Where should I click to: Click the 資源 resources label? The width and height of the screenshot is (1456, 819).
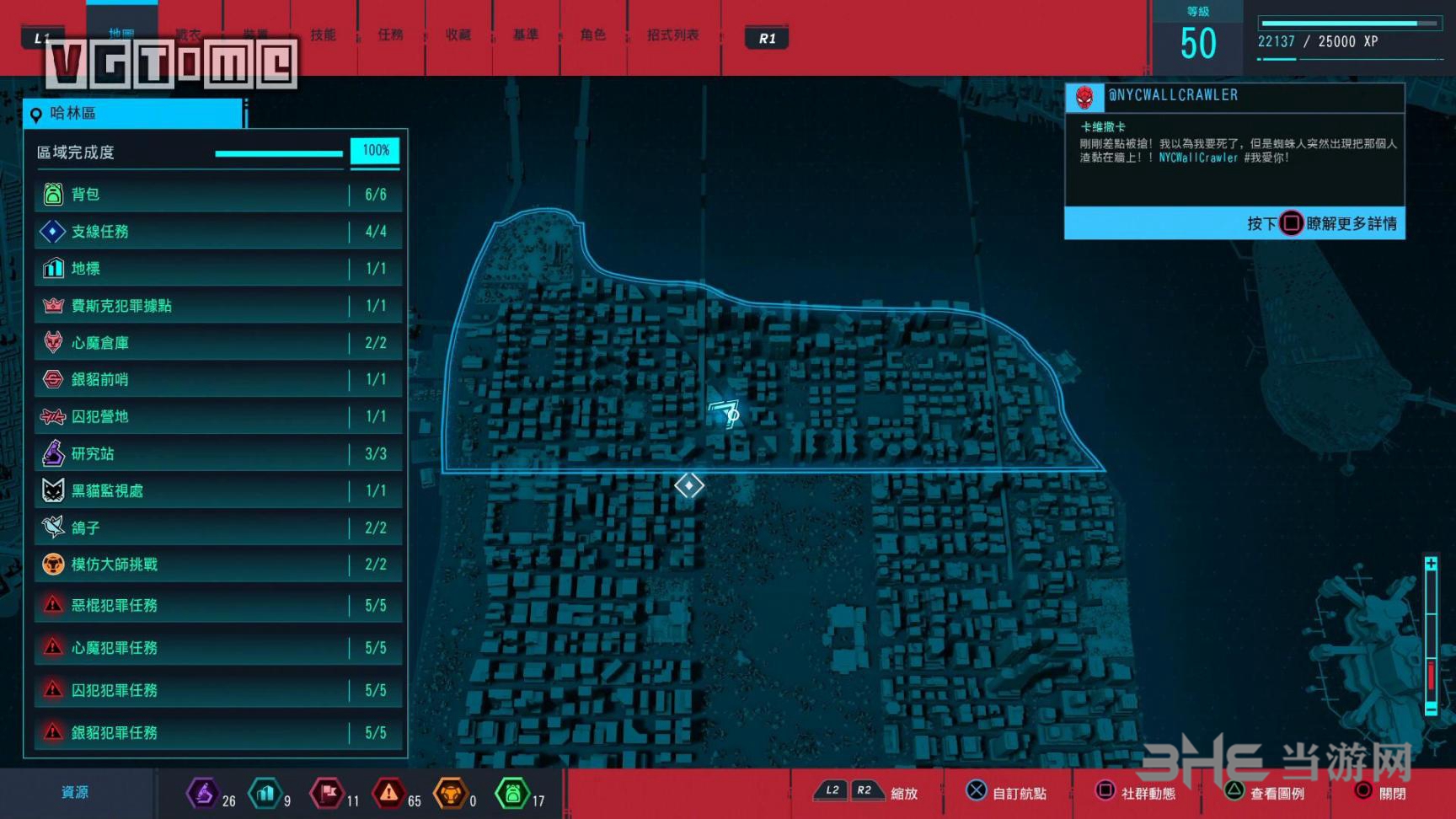[x=75, y=792]
